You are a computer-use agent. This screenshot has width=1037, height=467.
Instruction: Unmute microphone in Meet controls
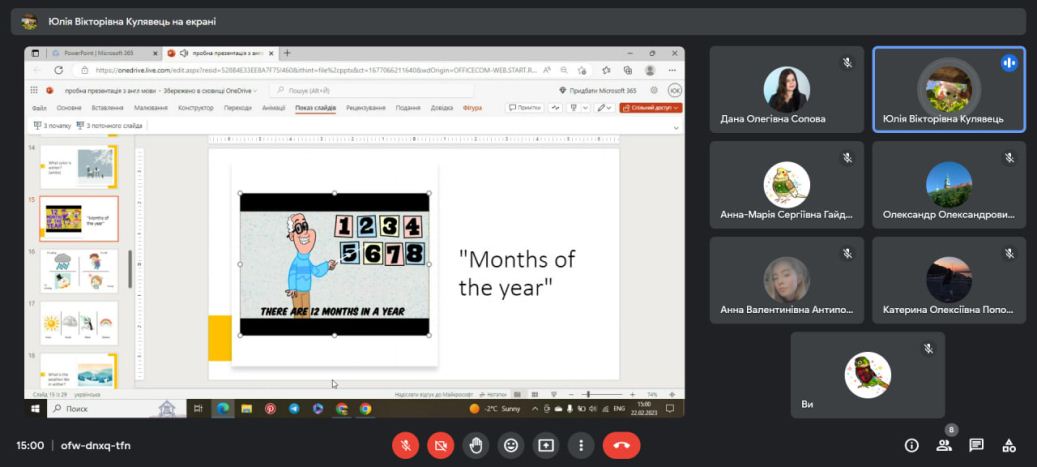click(405, 446)
